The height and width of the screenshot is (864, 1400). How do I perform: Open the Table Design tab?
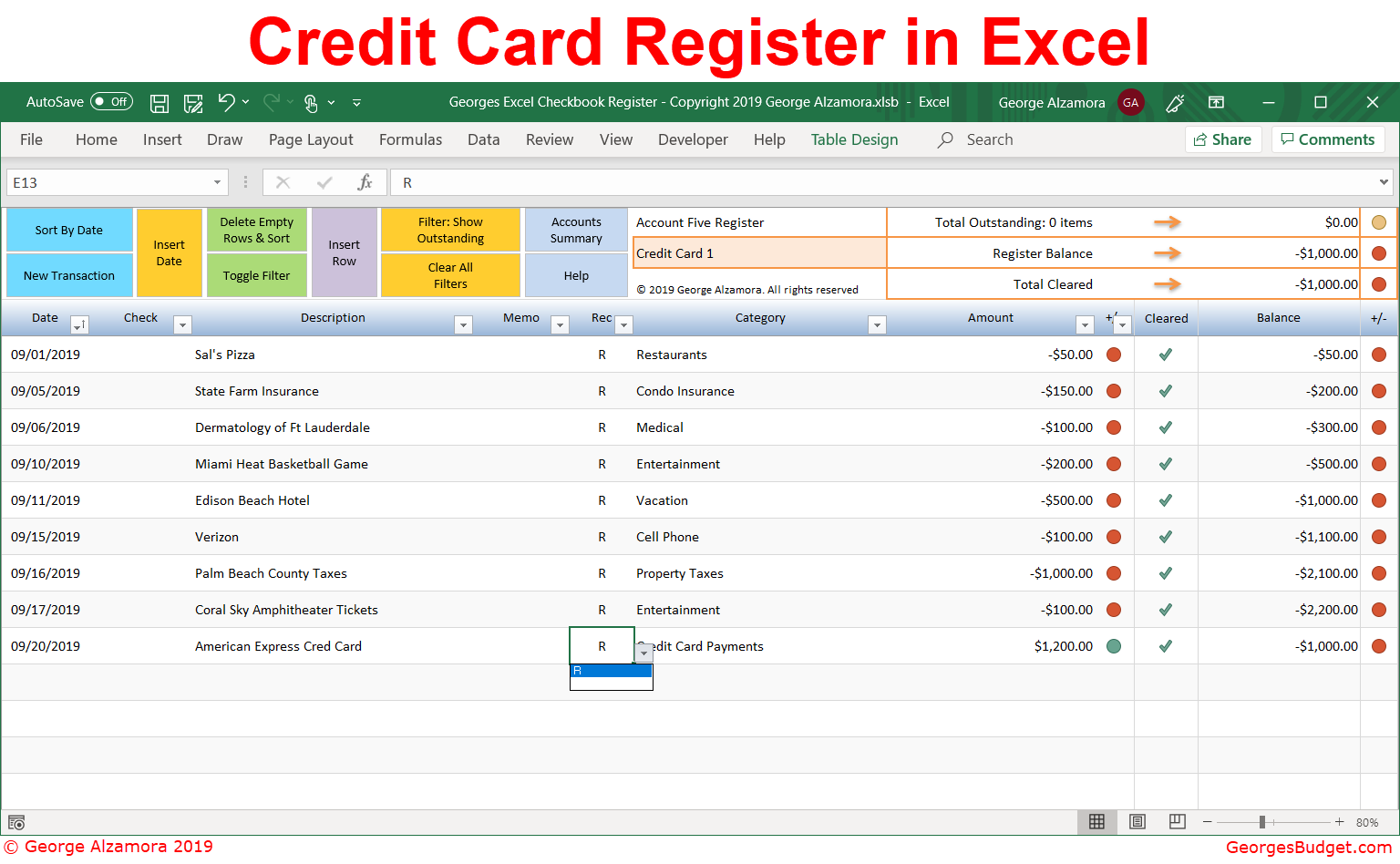point(854,139)
